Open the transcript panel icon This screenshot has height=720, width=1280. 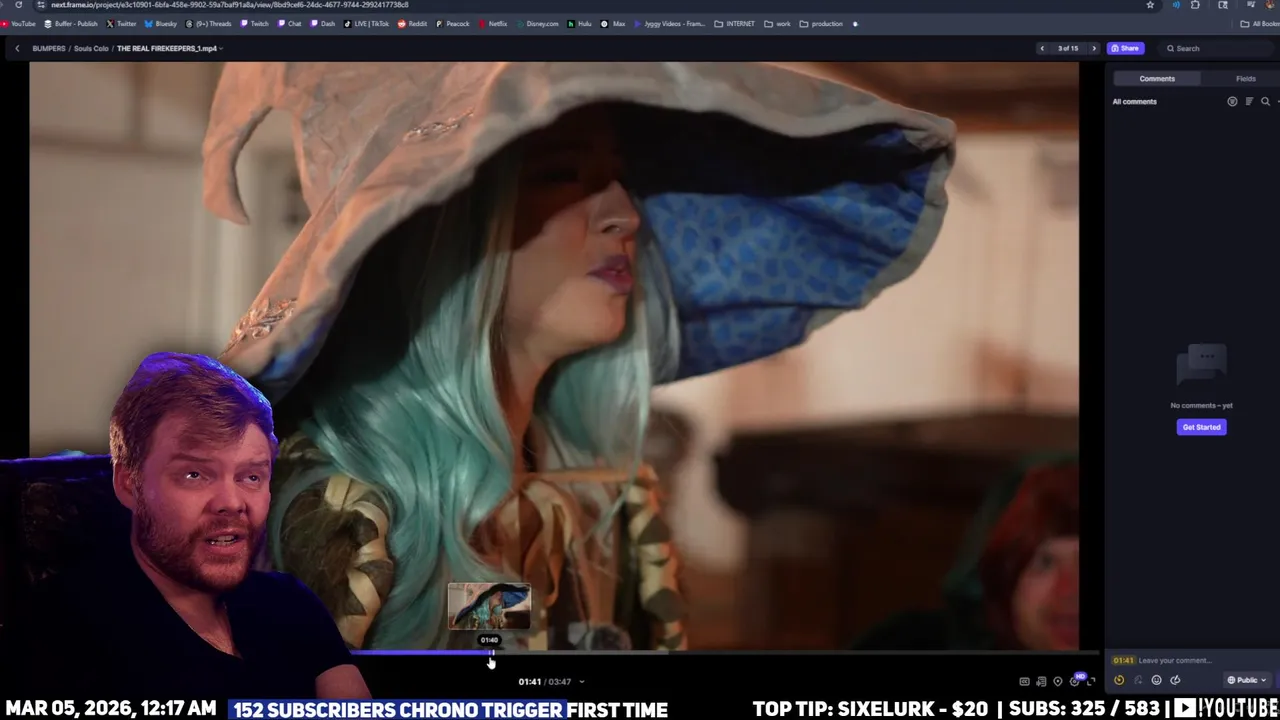click(x=1041, y=681)
